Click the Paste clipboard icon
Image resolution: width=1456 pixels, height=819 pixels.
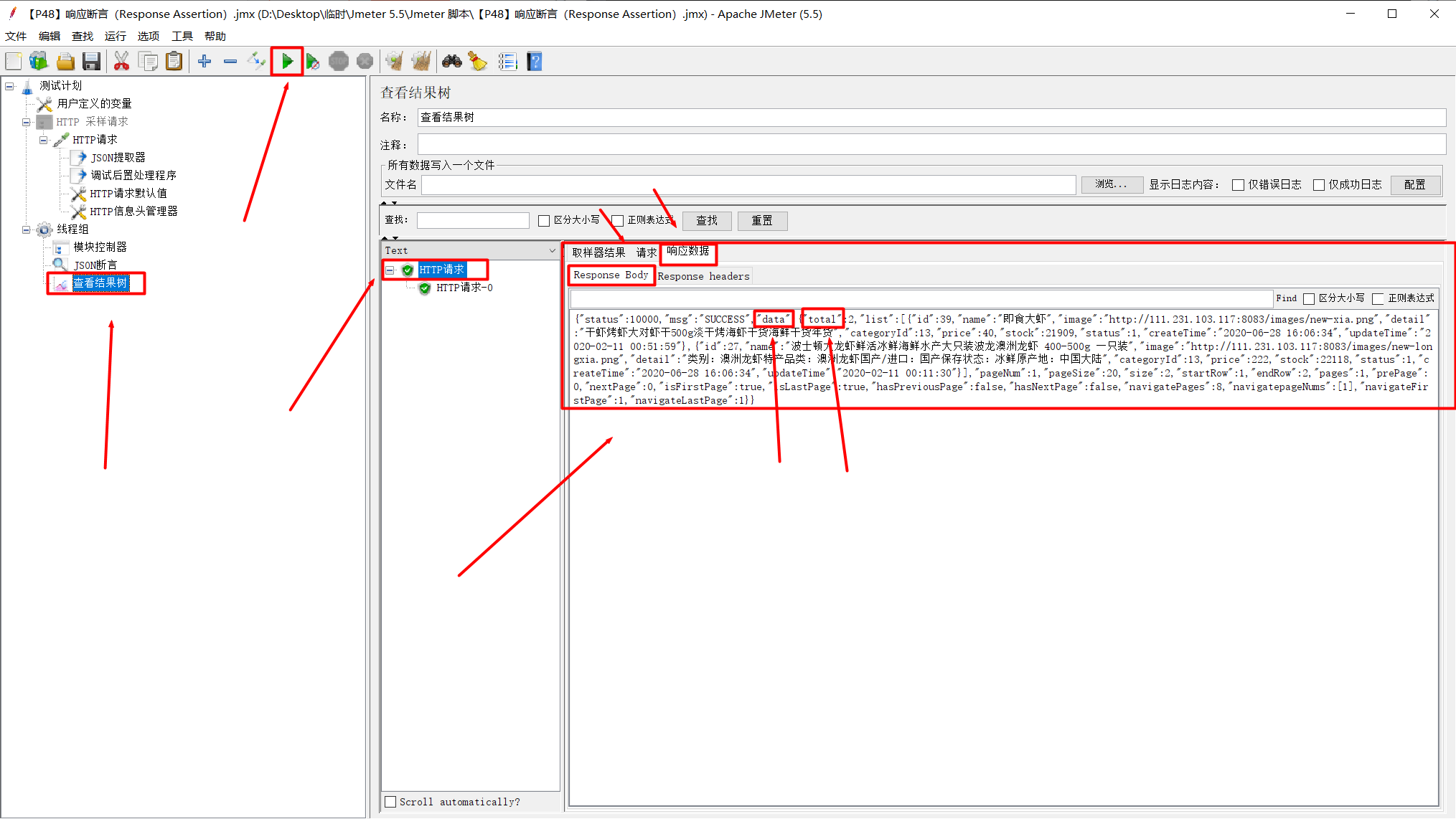click(174, 62)
